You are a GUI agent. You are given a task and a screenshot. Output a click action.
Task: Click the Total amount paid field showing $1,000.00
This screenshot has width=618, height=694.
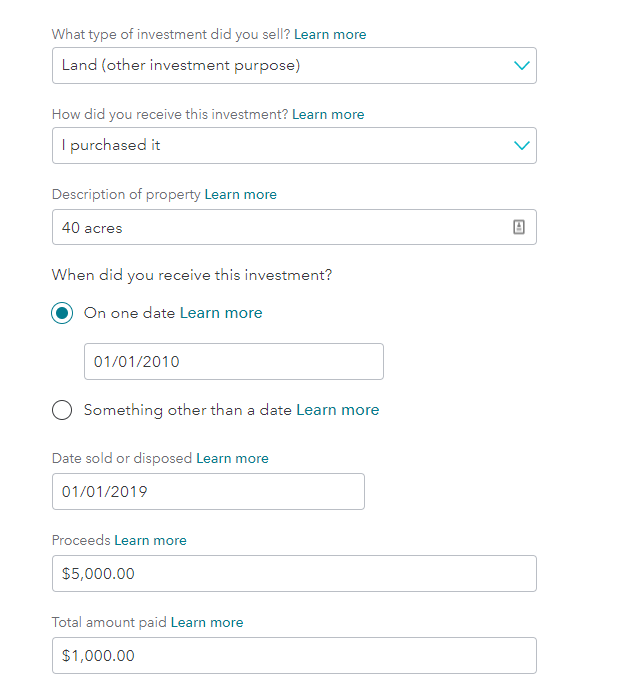point(294,655)
